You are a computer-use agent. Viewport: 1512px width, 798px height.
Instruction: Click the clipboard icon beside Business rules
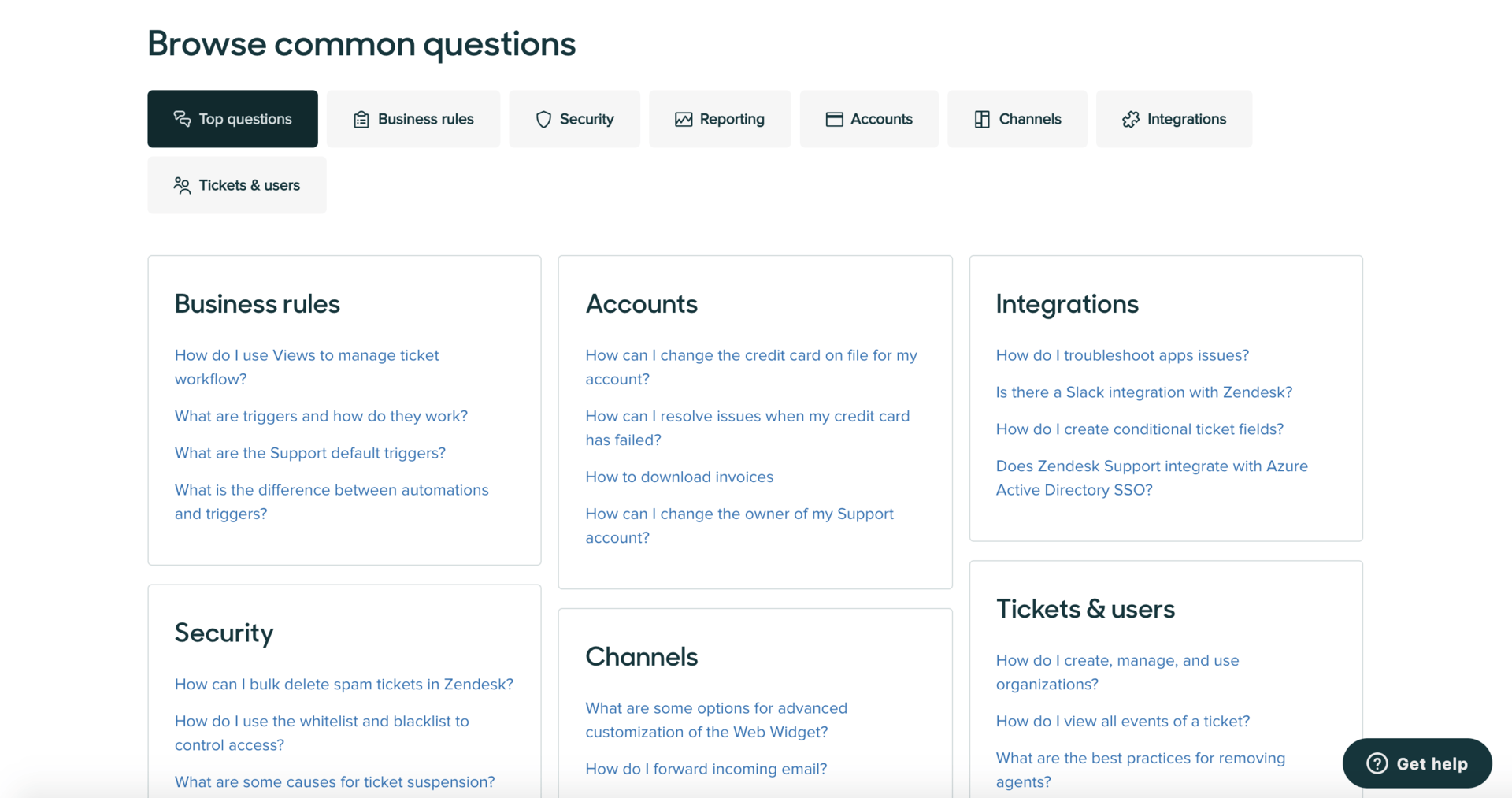coord(361,119)
